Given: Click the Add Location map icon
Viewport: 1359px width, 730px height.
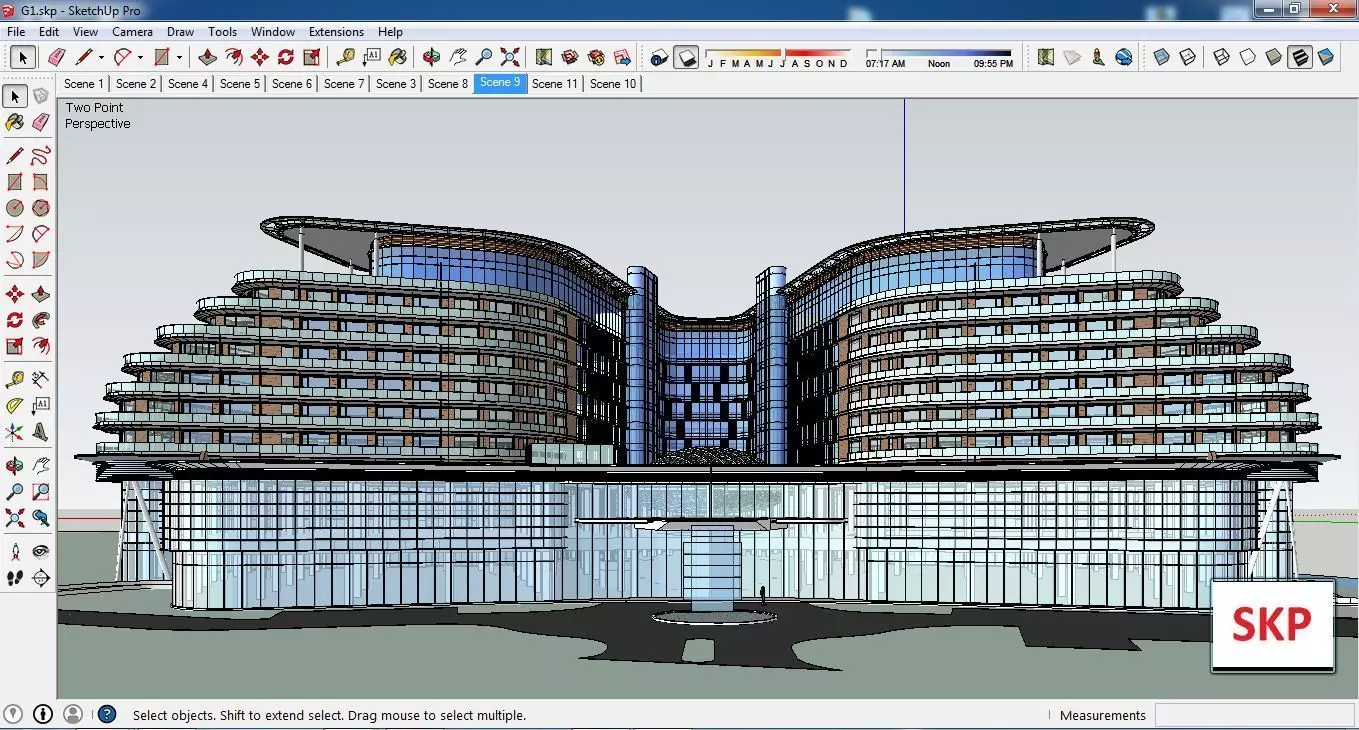Looking at the screenshot, I should tap(1046, 57).
